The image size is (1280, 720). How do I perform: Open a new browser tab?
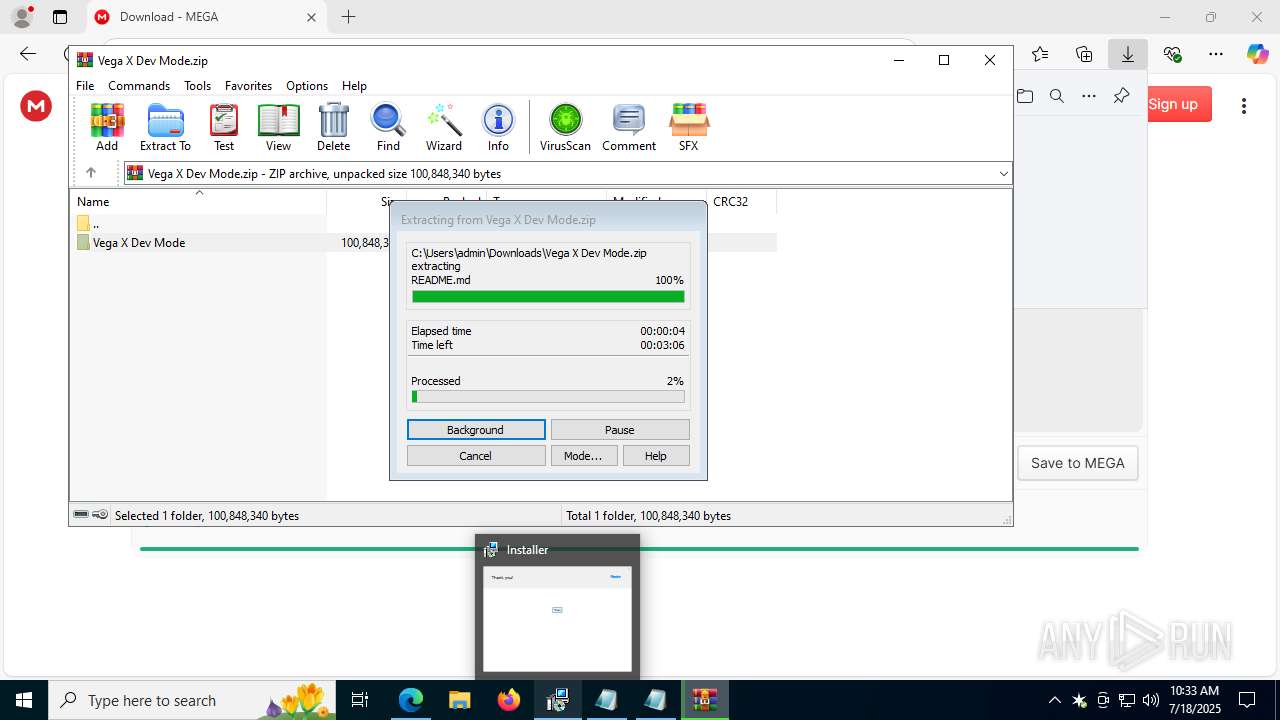click(348, 17)
